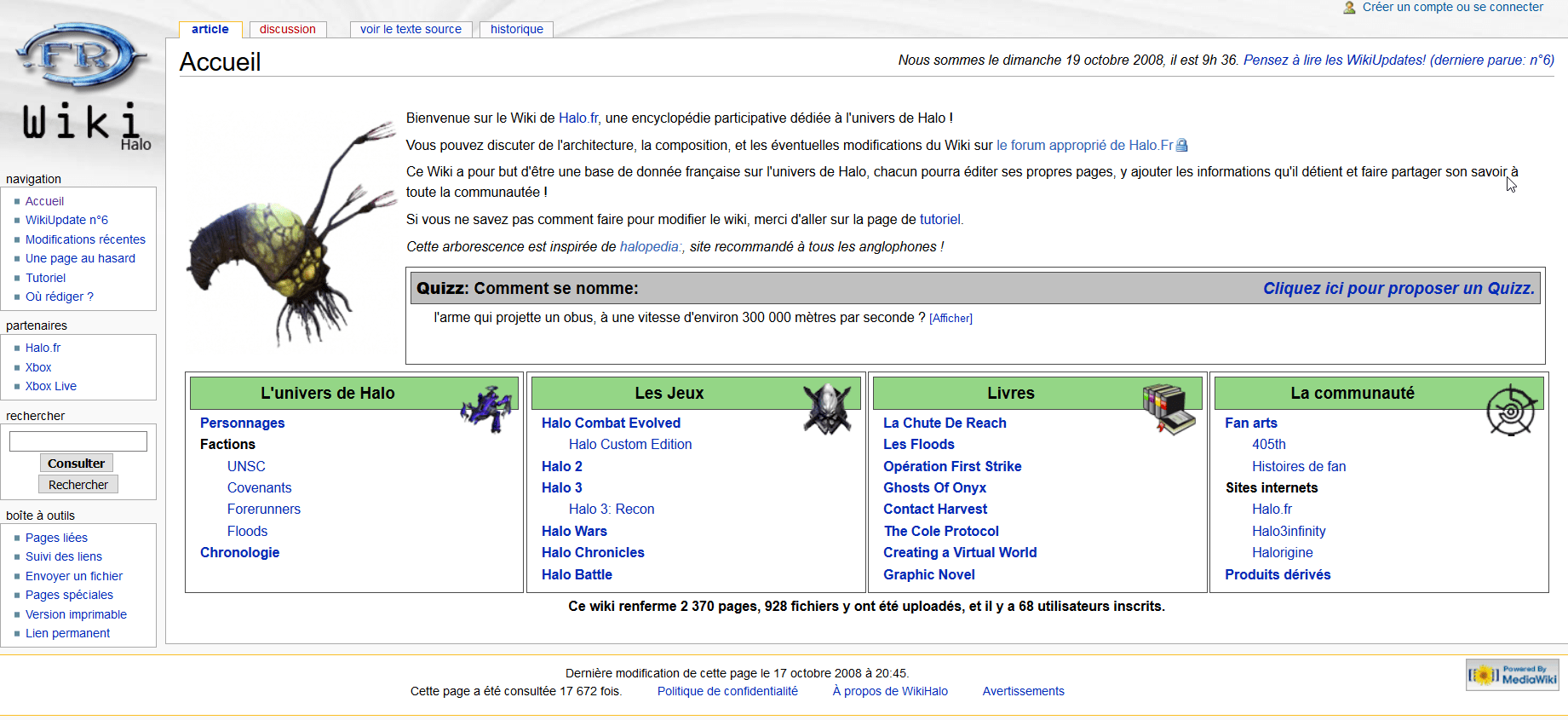1568x720 pixels.
Task: Open the tutoriel link in welcome text
Action: pos(940,220)
